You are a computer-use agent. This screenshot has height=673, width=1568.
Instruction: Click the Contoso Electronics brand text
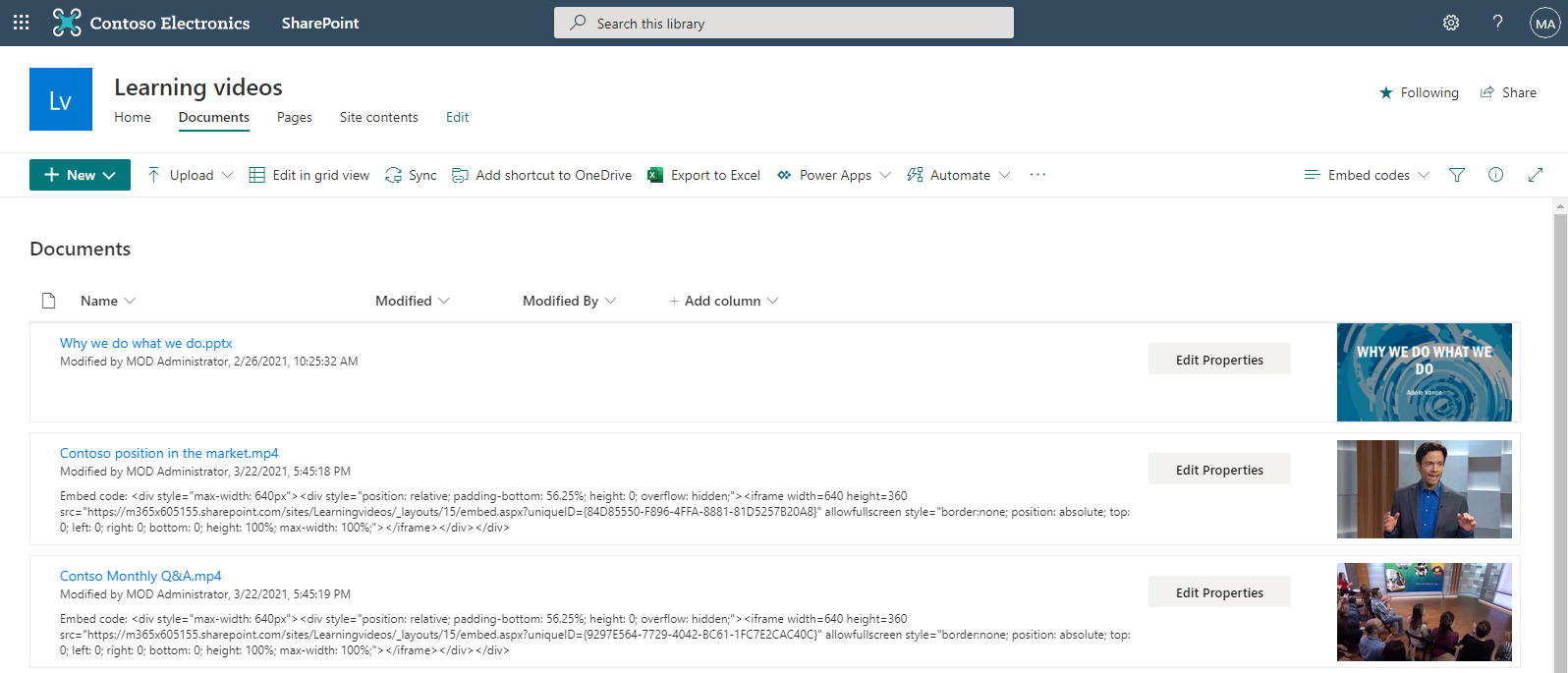tap(170, 23)
